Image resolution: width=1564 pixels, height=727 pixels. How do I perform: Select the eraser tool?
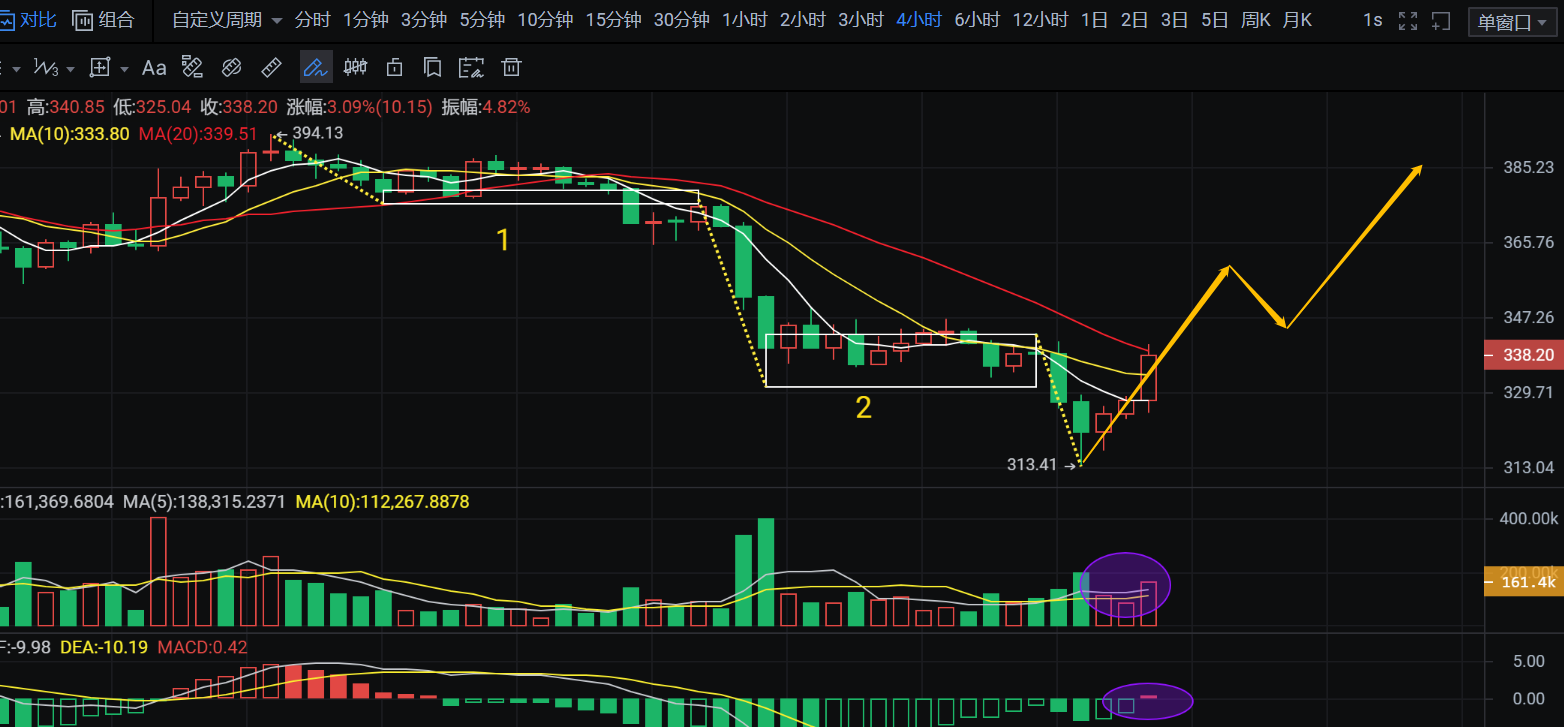231,68
